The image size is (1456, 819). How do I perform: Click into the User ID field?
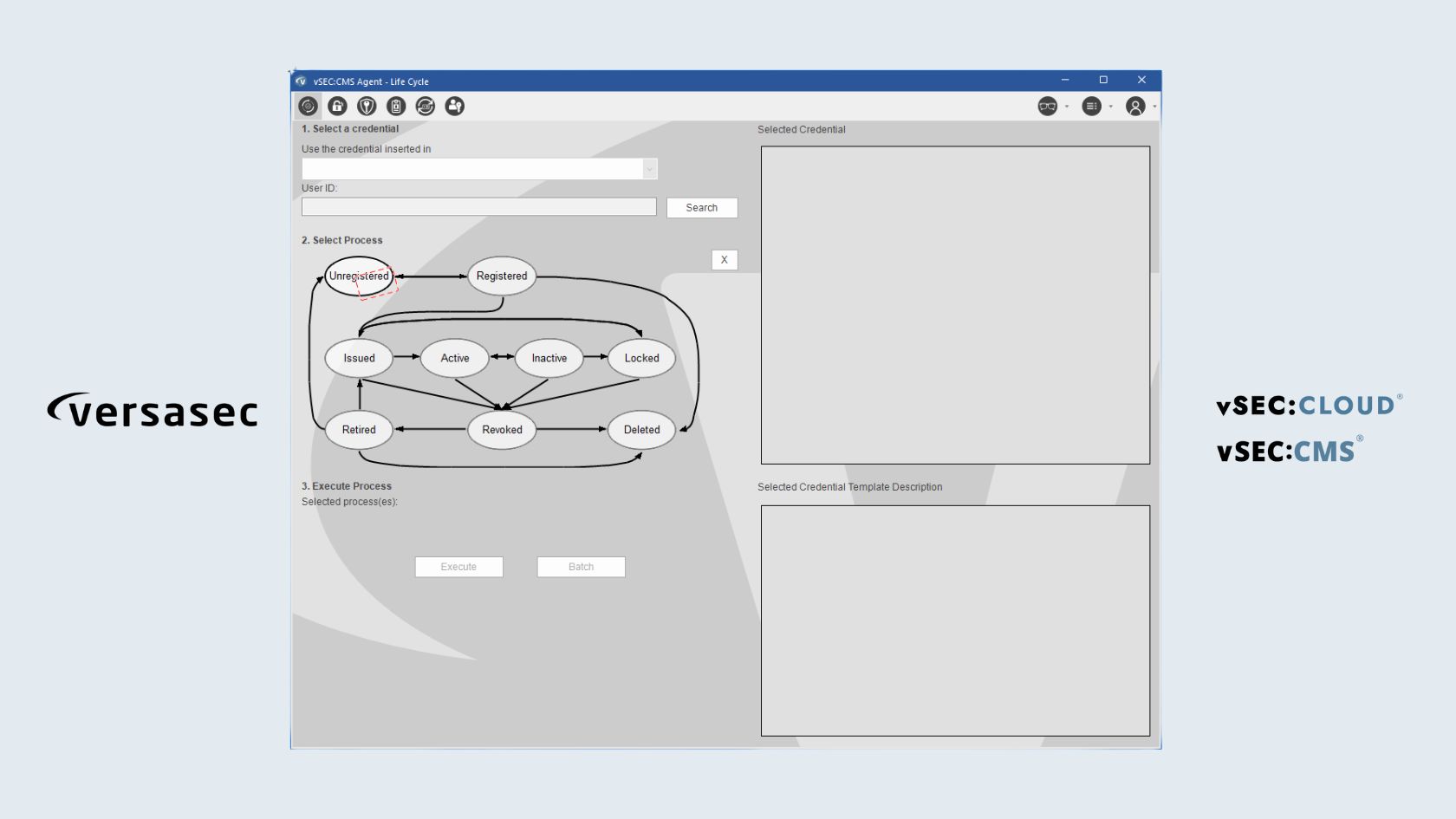[x=478, y=207]
